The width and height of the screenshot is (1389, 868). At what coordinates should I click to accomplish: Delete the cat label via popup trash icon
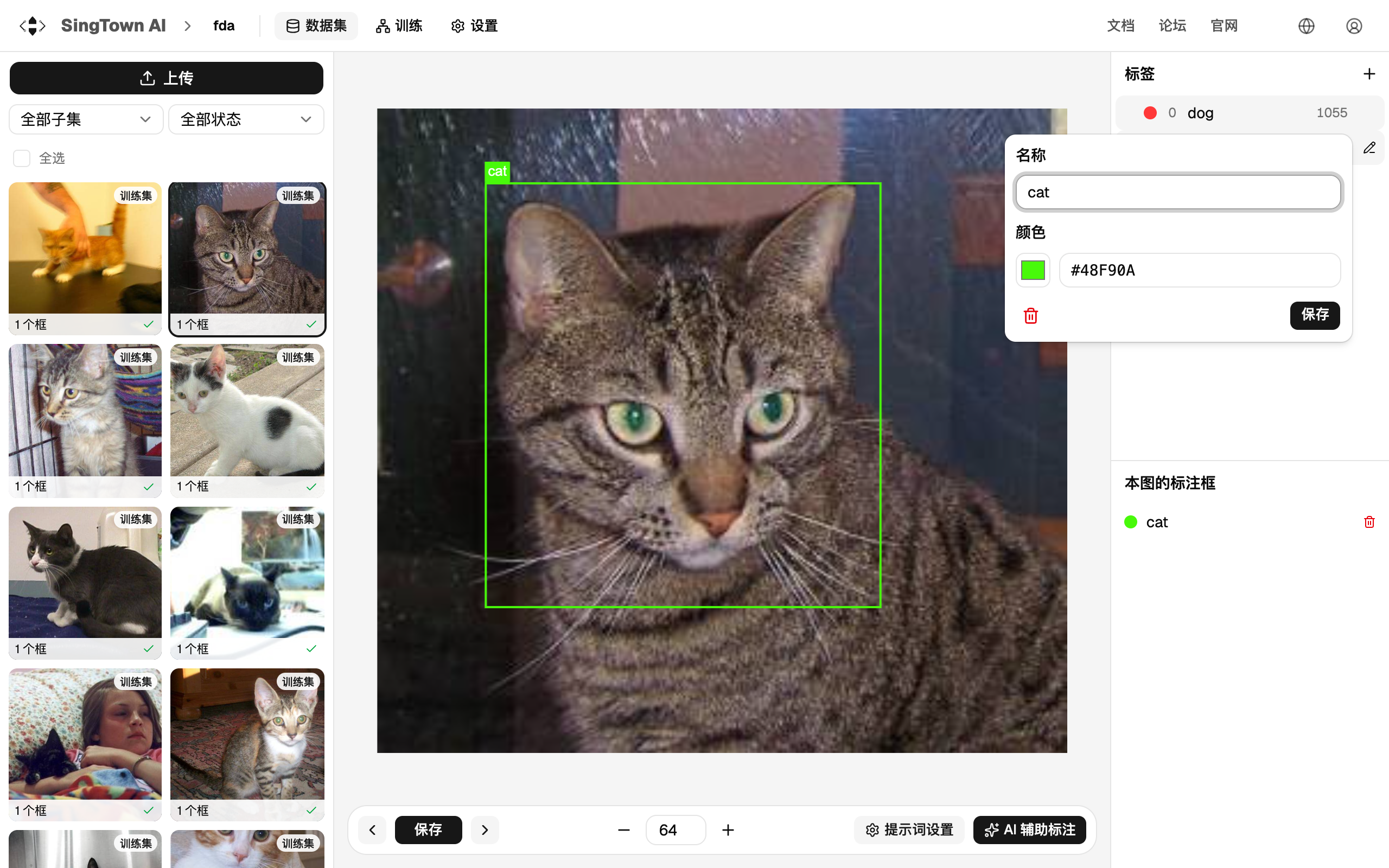[x=1031, y=316]
